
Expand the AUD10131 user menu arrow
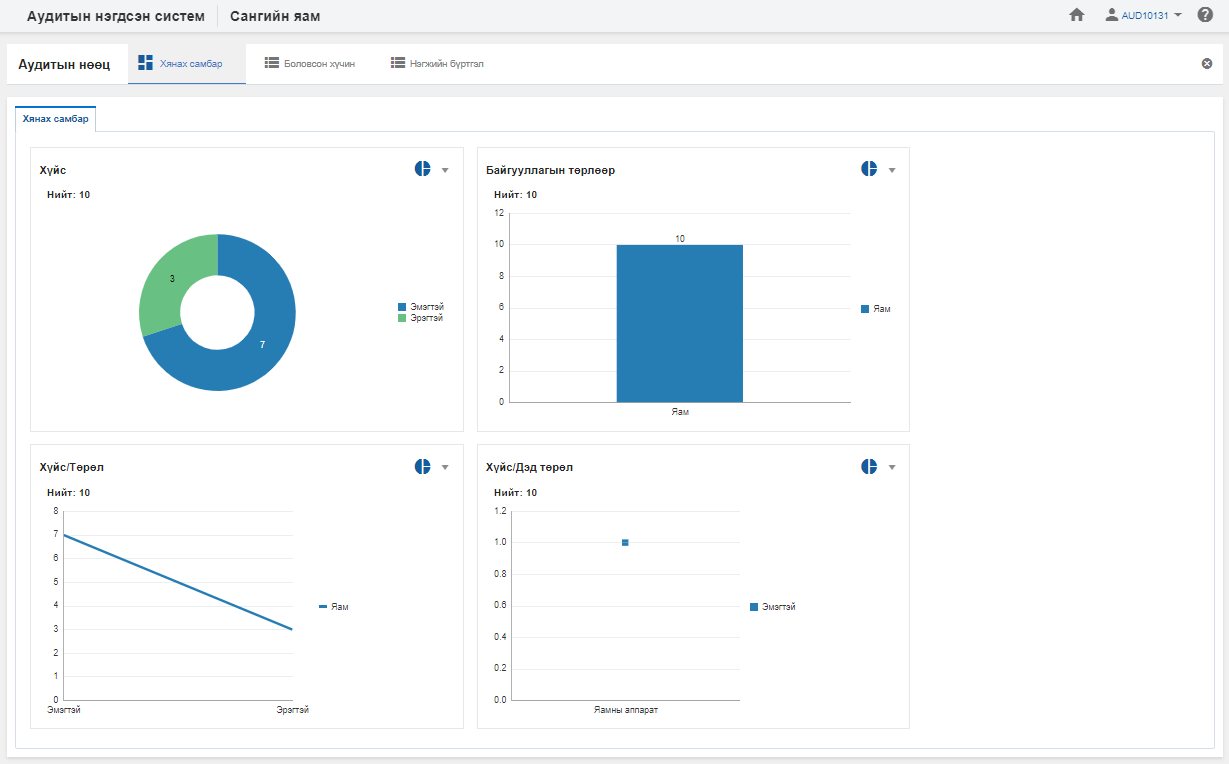[1177, 15]
